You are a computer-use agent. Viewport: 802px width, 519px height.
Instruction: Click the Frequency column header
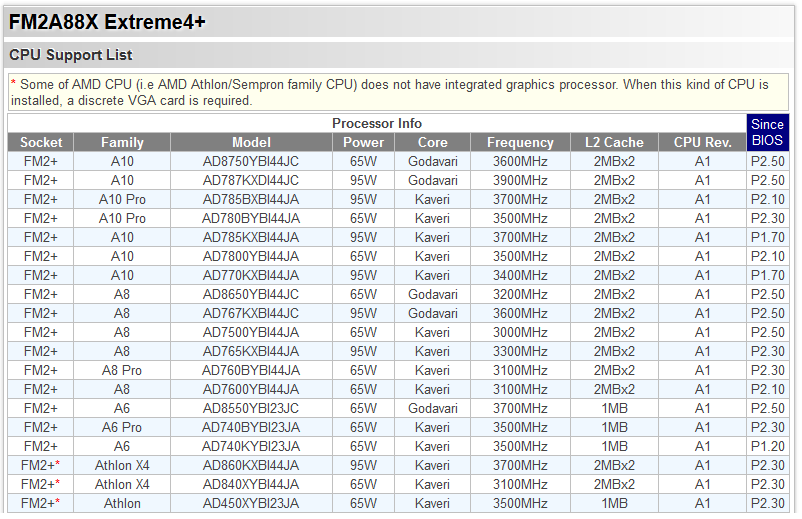[520, 142]
